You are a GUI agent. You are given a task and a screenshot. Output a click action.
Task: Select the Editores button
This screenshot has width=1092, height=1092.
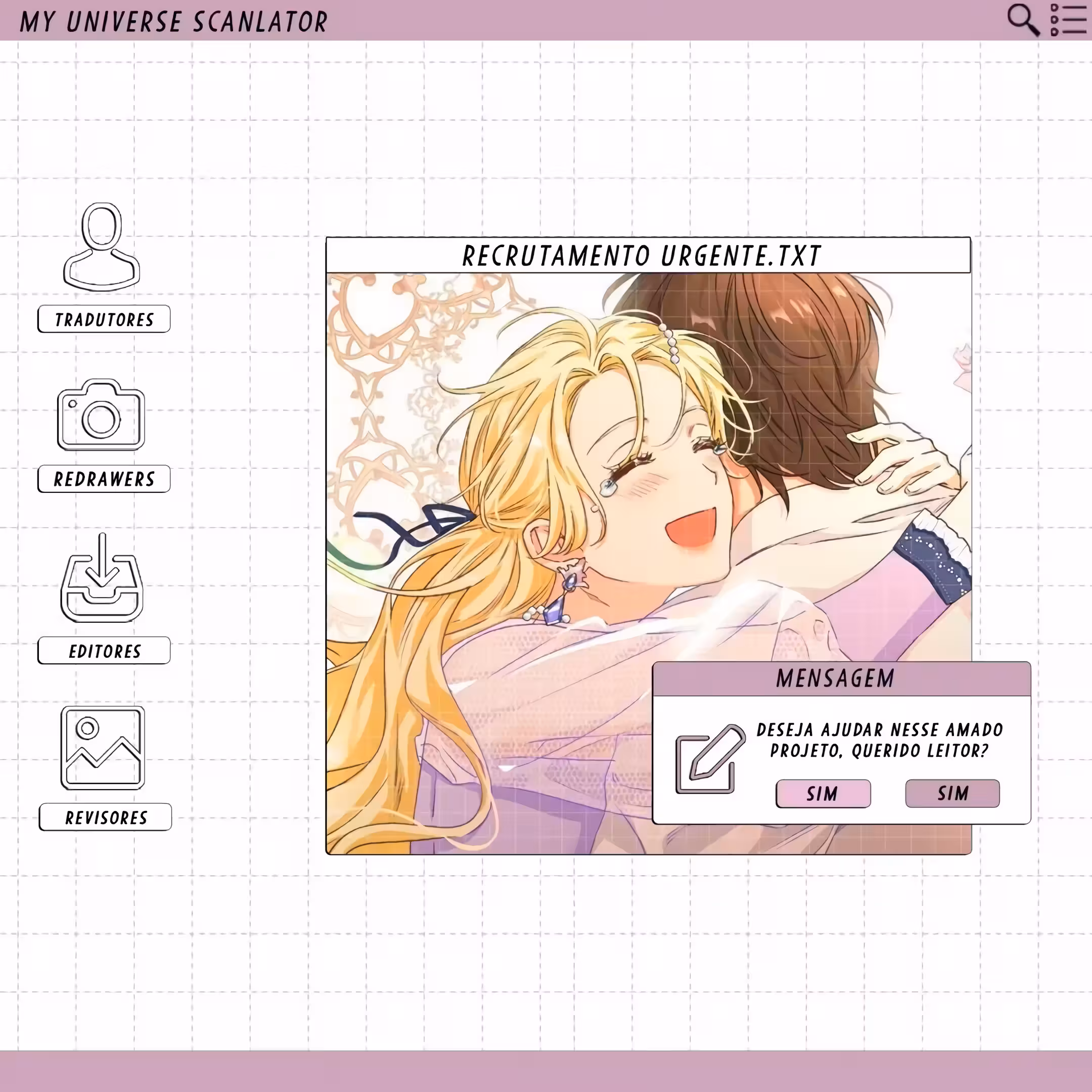coord(104,651)
